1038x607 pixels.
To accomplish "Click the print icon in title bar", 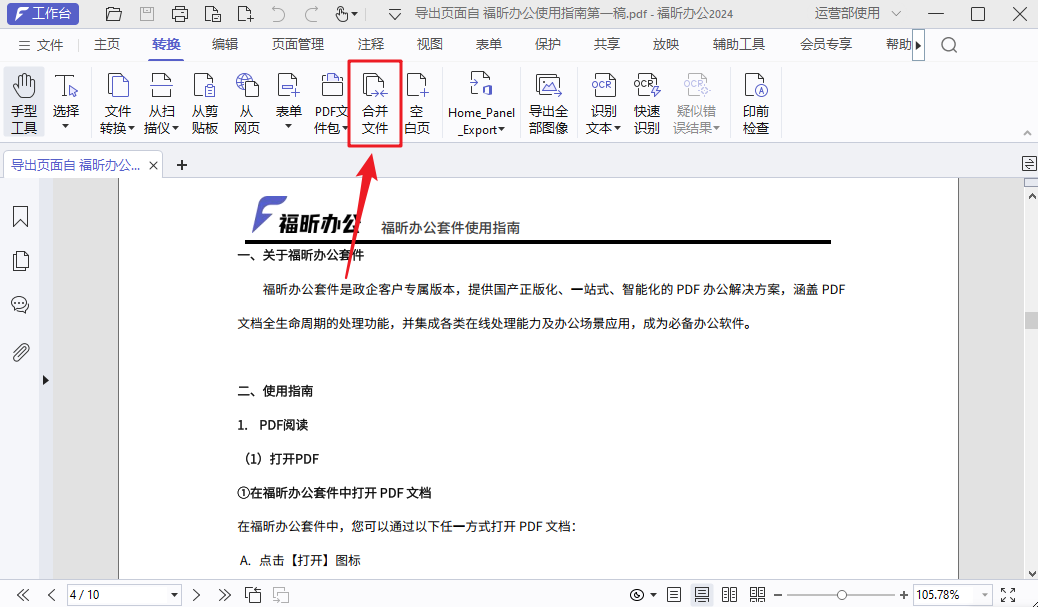I will 179,14.
